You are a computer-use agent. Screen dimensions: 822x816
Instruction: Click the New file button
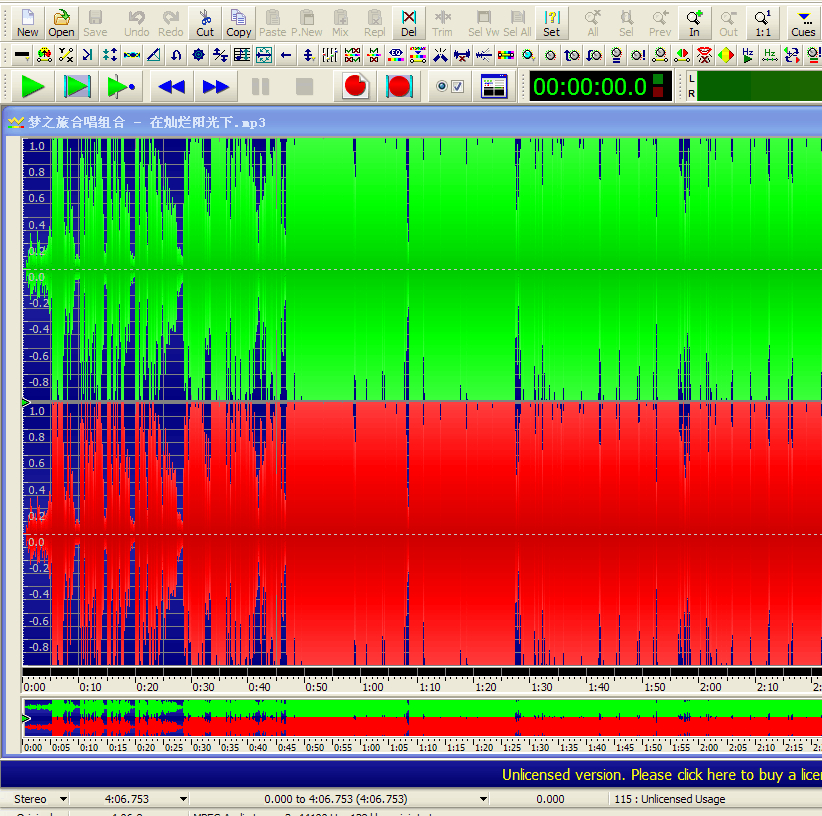pos(28,22)
